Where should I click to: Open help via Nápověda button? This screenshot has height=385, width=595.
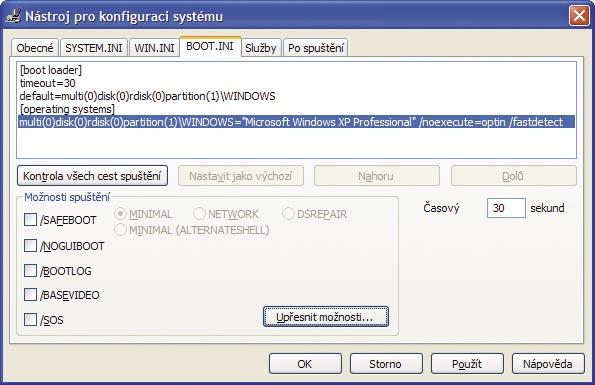[x=548, y=364]
